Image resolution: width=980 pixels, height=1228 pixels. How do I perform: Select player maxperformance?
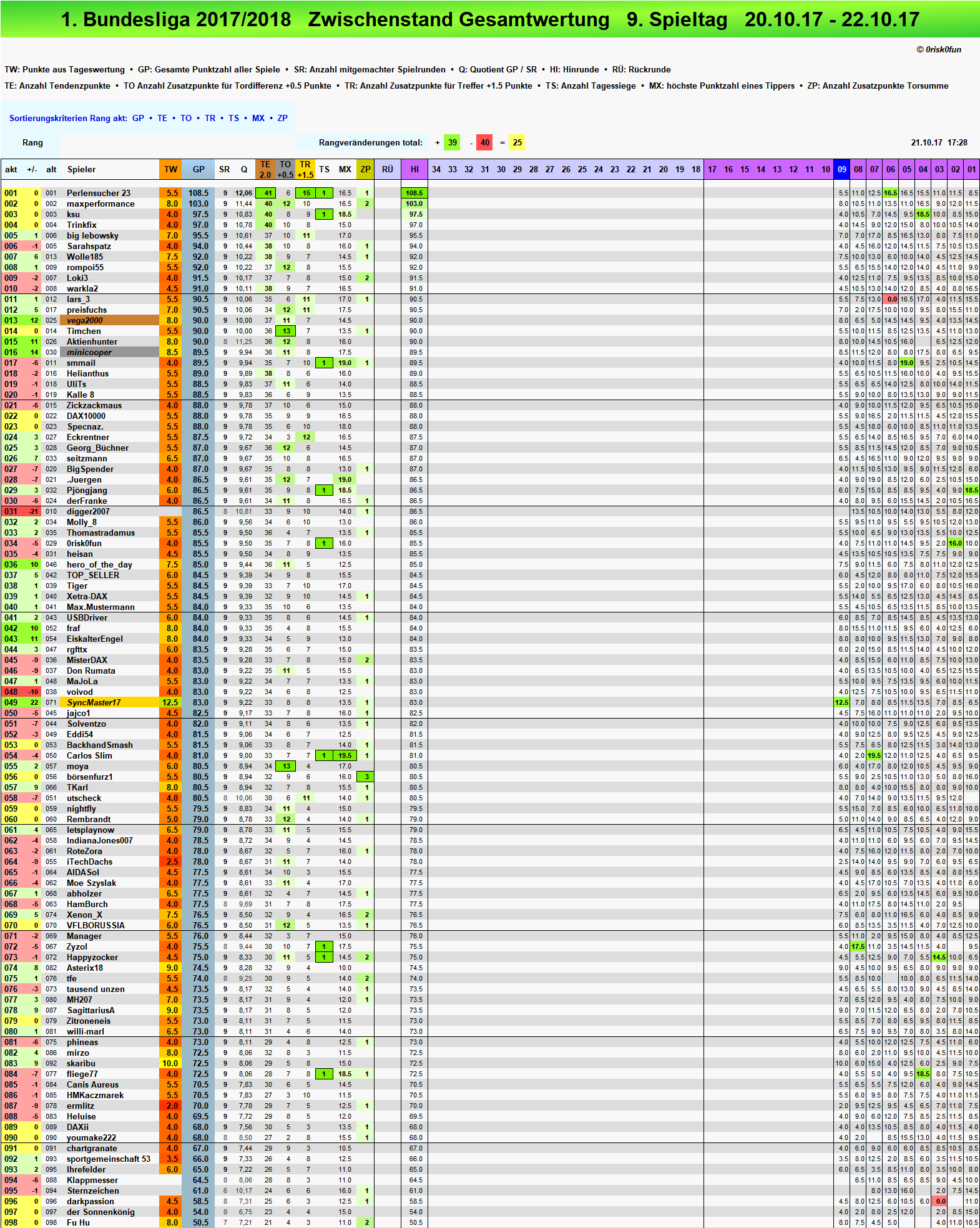tap(100, 204)
